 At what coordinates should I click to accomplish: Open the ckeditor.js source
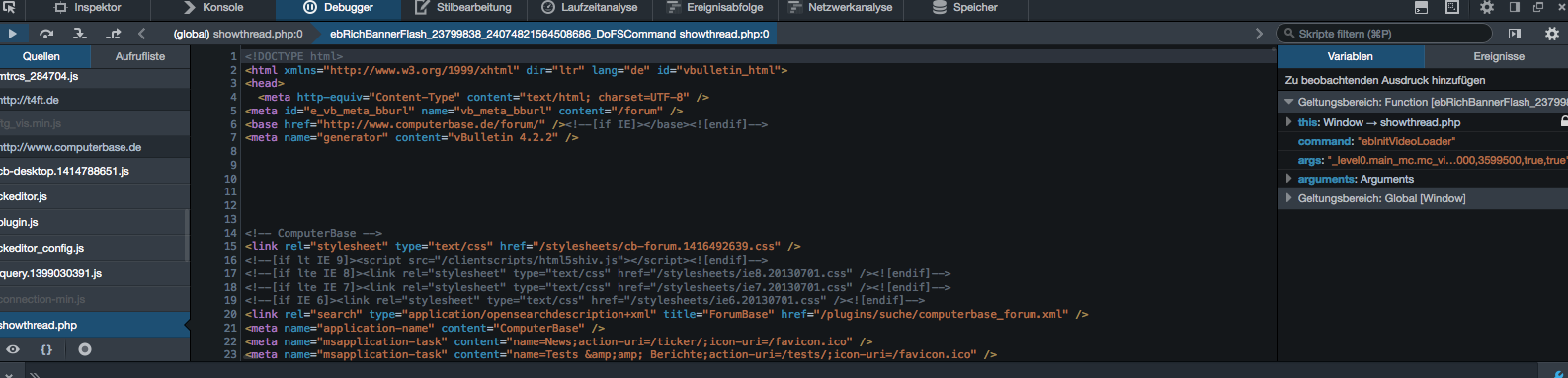(x=94, y=196)
